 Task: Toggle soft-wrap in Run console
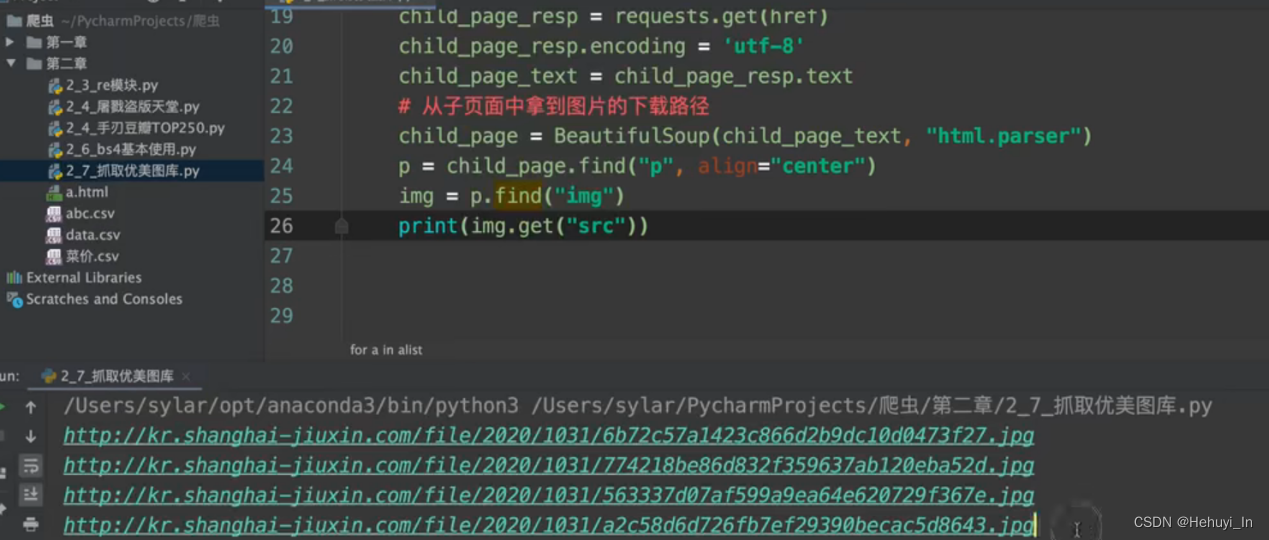pyautogui.click(x=31, y=465)
